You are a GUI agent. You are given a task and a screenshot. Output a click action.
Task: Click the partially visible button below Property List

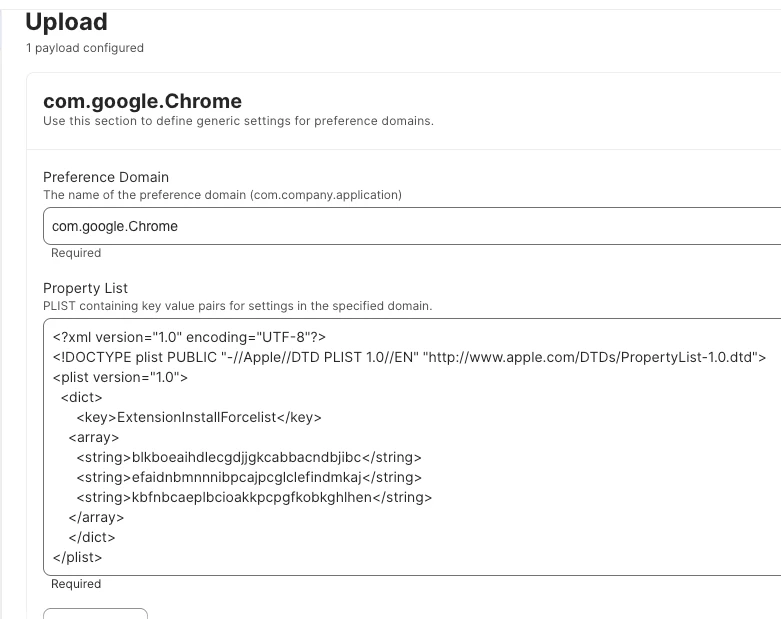click(96, 614)
